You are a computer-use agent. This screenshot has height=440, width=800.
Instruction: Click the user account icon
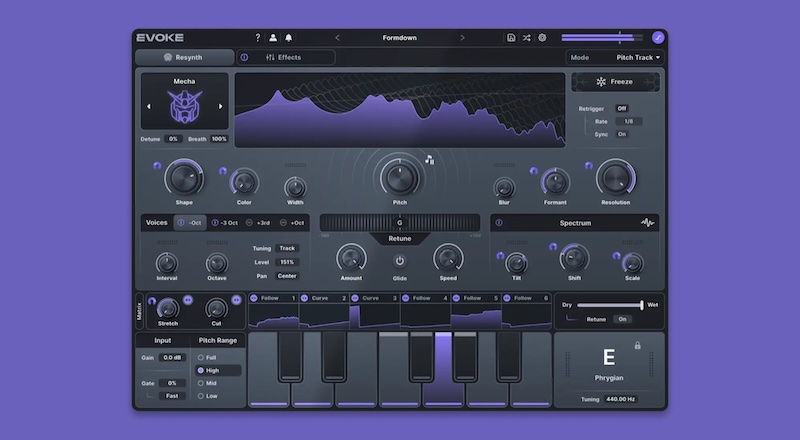pos(273,38)
